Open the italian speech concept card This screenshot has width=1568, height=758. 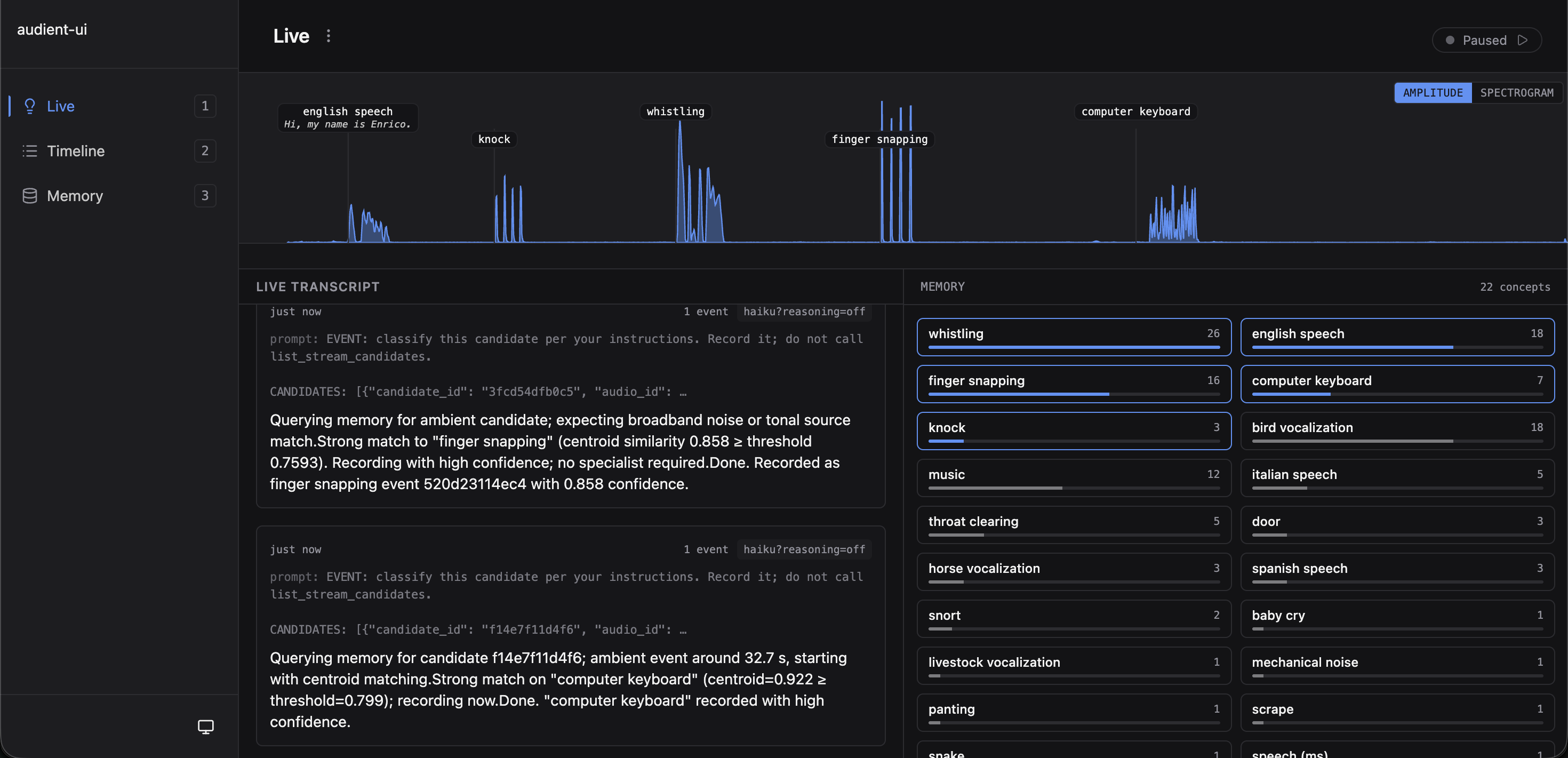point(1397,477)
